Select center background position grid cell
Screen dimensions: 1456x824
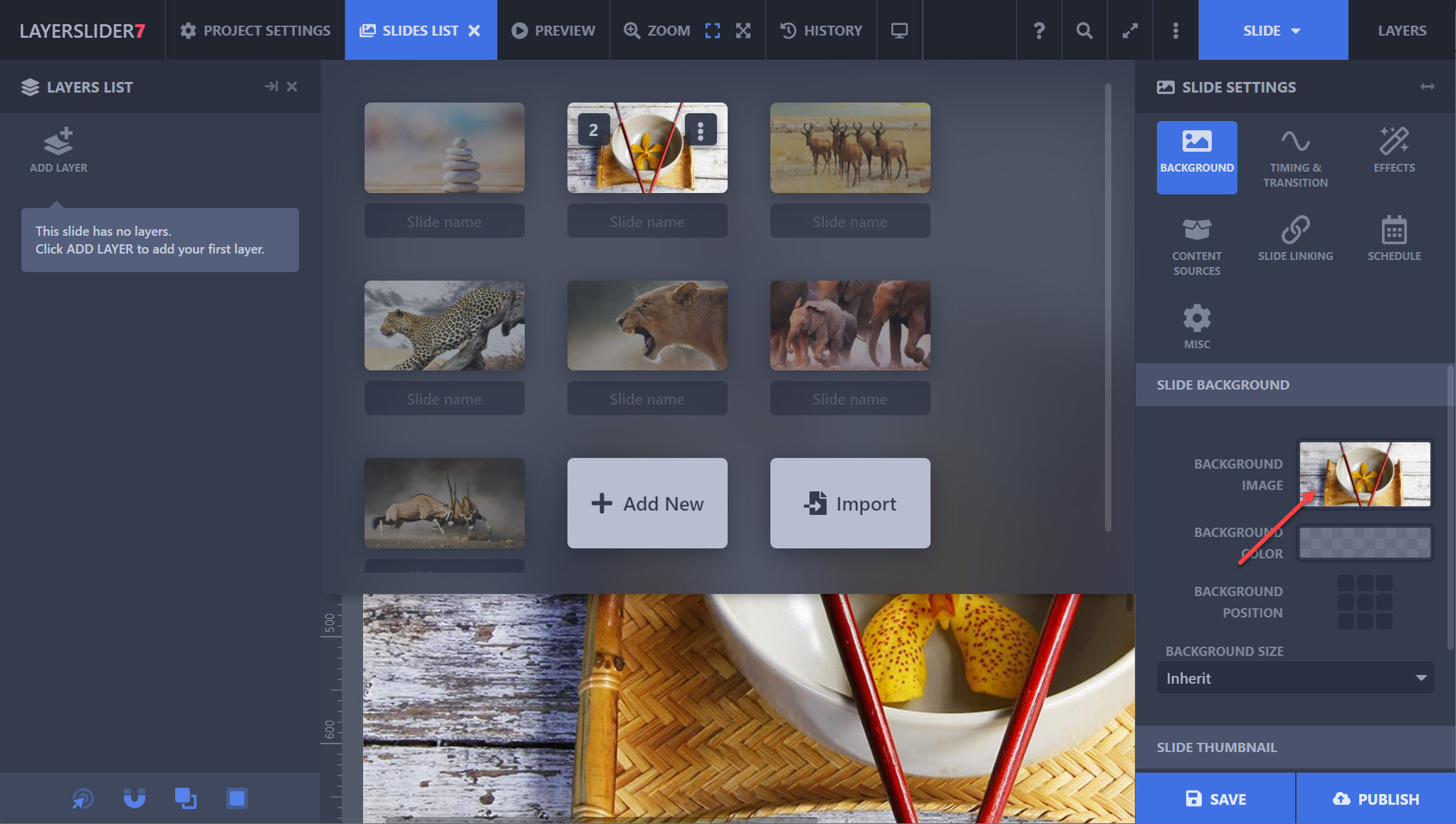coord(1364,602)
